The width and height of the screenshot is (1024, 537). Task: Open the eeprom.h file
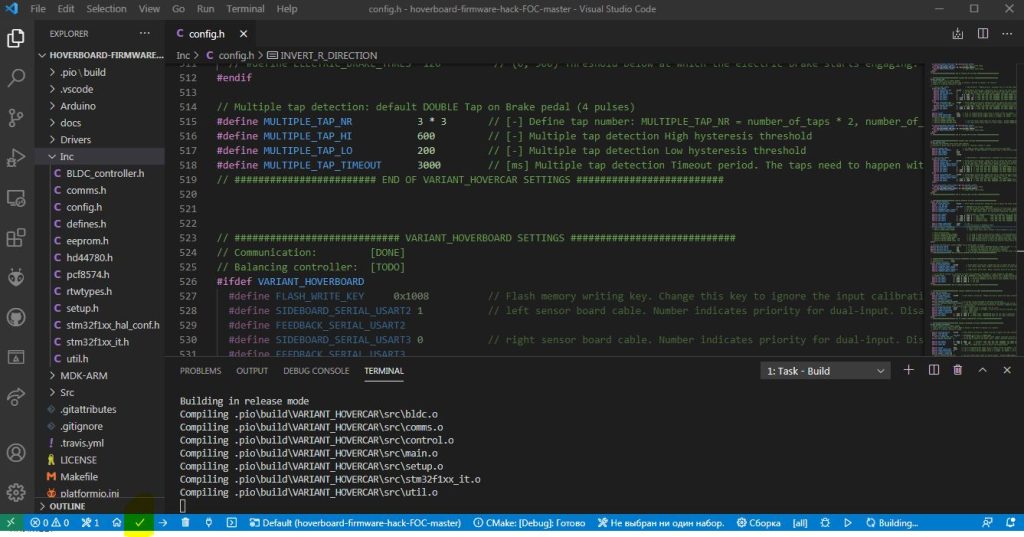pos(86,241)
